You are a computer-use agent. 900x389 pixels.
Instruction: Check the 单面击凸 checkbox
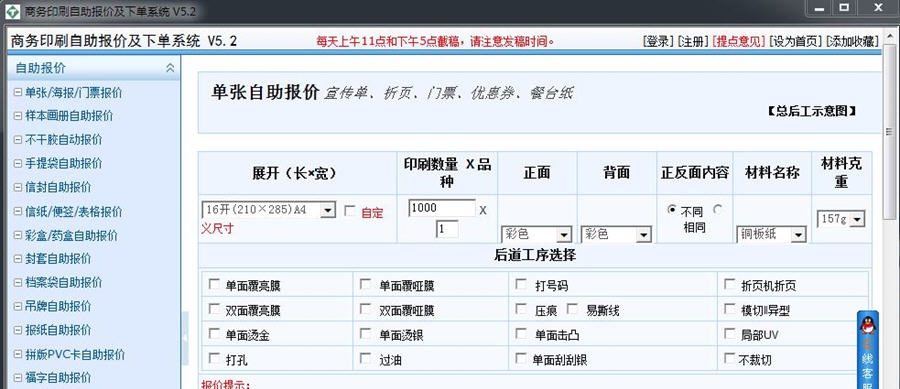coord(521,333)
